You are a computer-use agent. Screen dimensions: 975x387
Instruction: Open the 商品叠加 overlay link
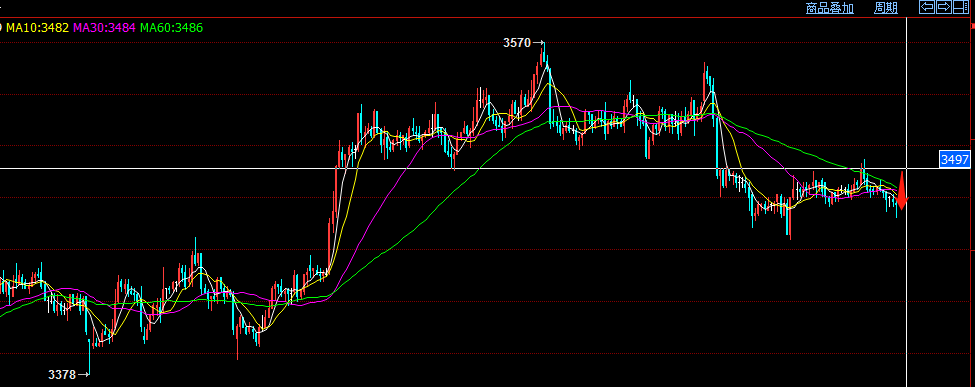829,8
